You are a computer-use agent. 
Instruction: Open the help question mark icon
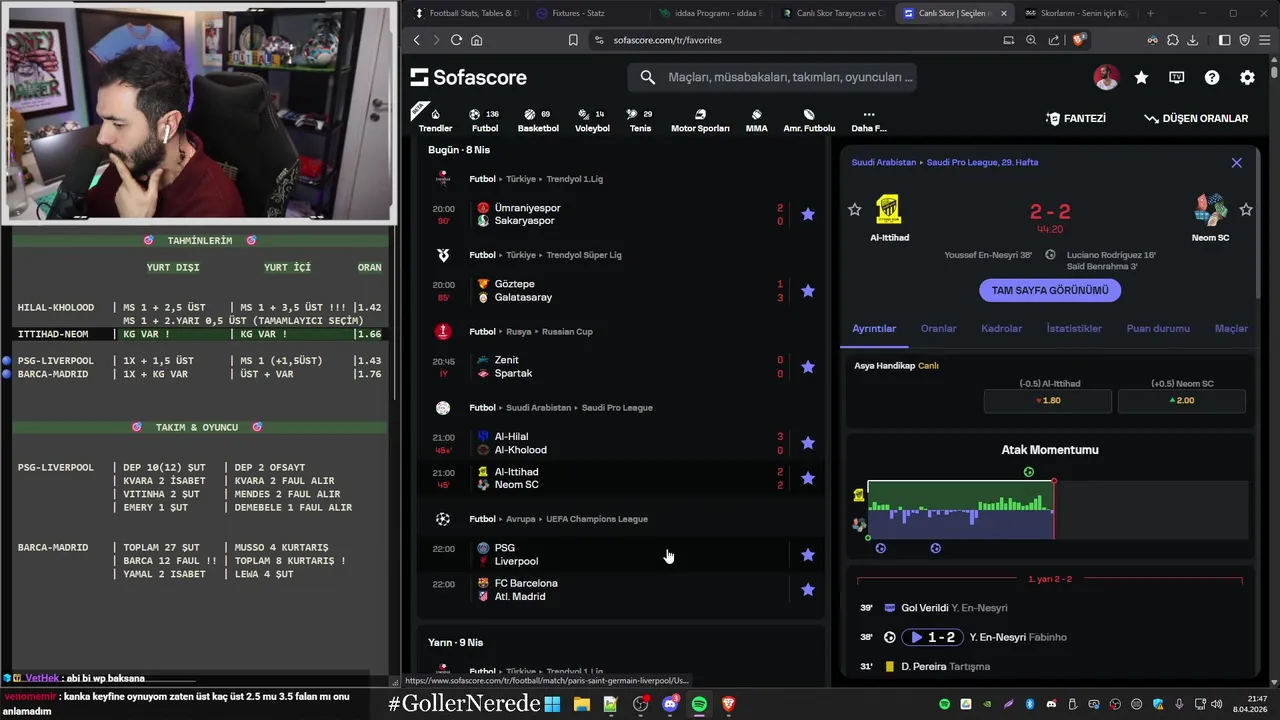point(1212,77)
